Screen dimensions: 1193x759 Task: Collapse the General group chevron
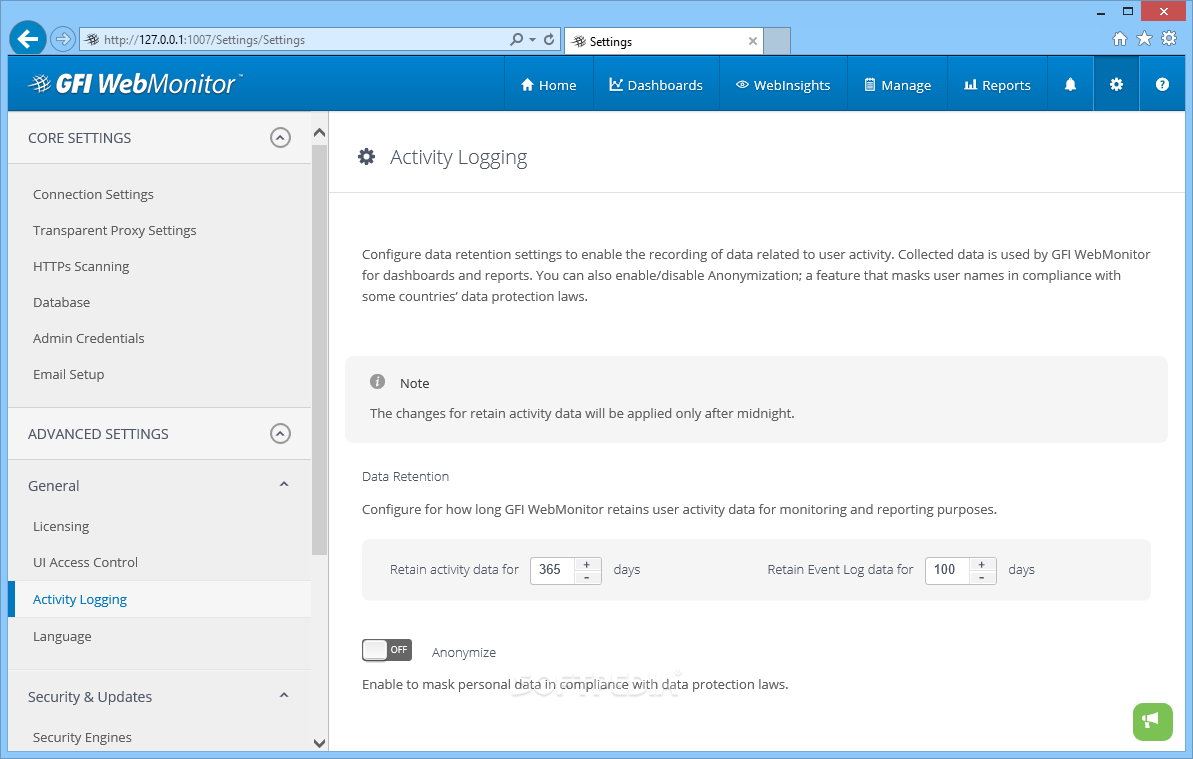coord(284,484)
